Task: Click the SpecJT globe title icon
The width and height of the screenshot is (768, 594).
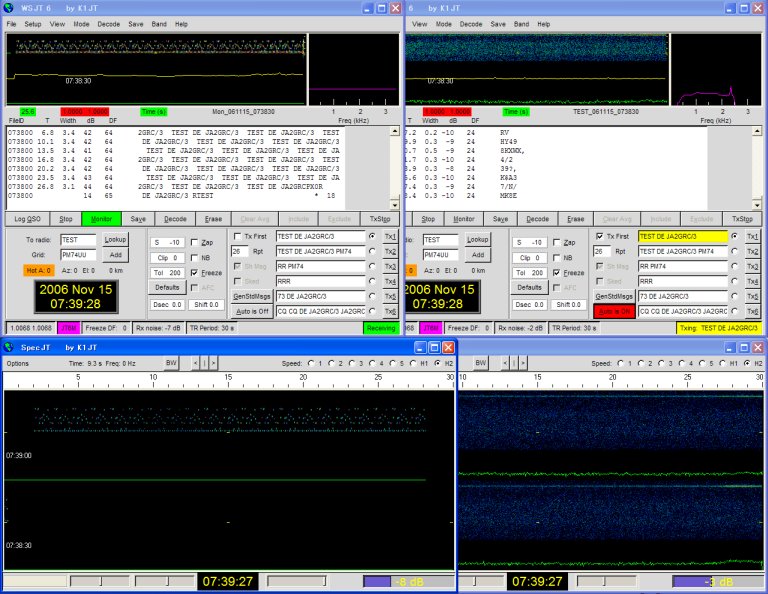Action: pyautogui.click(x=9, y=347)
